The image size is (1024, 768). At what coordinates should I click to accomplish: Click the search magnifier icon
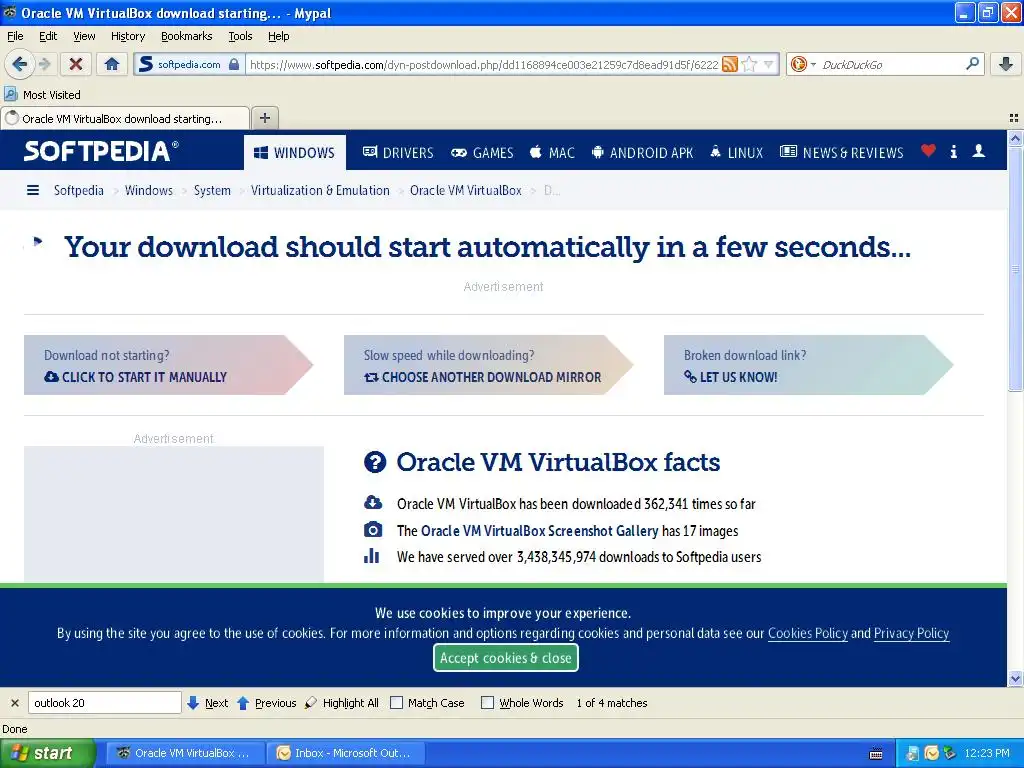click(x=972, y=63)
